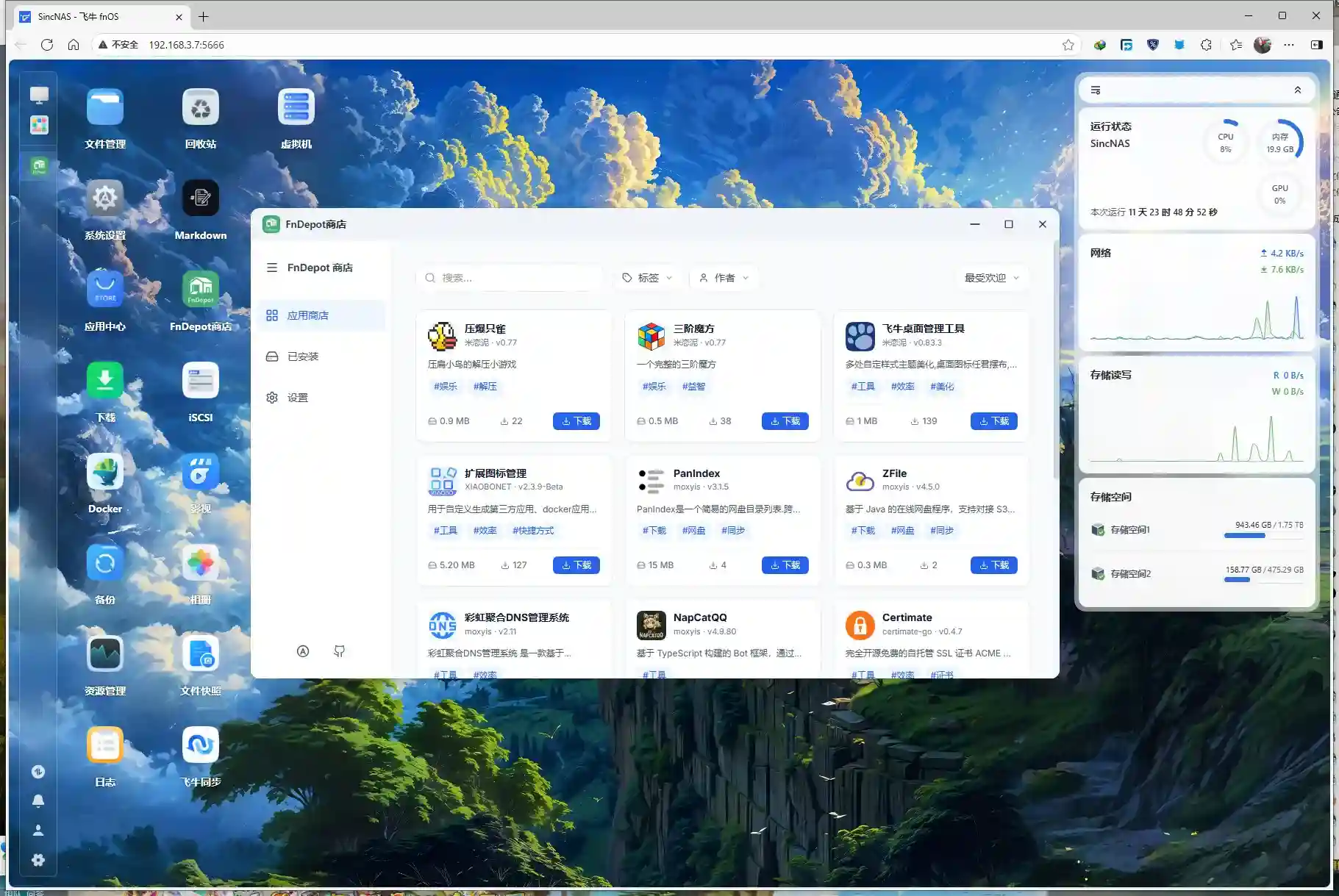Open 资源管理 resource monitor icon
Image resolution: width=1339 pixels, height=896 pixels.
tap(105, 655)
